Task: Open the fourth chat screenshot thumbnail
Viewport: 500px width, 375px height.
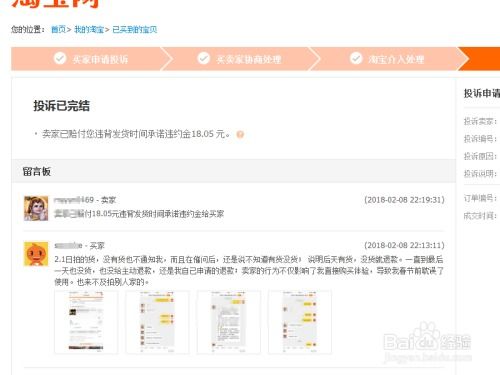Action: (x=300, y=322)
